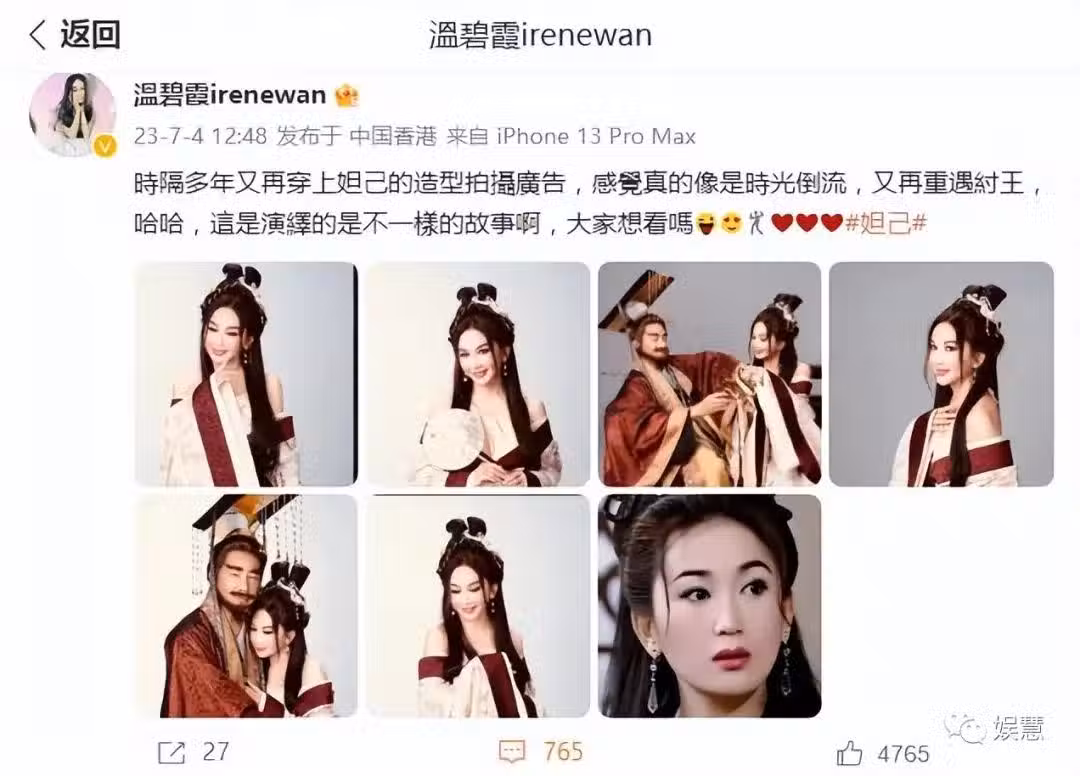Image resolution: width=1080 pixels, height=776 pixels.
Task: Open fifth photo of embracing couple
Action: [246, 606]
